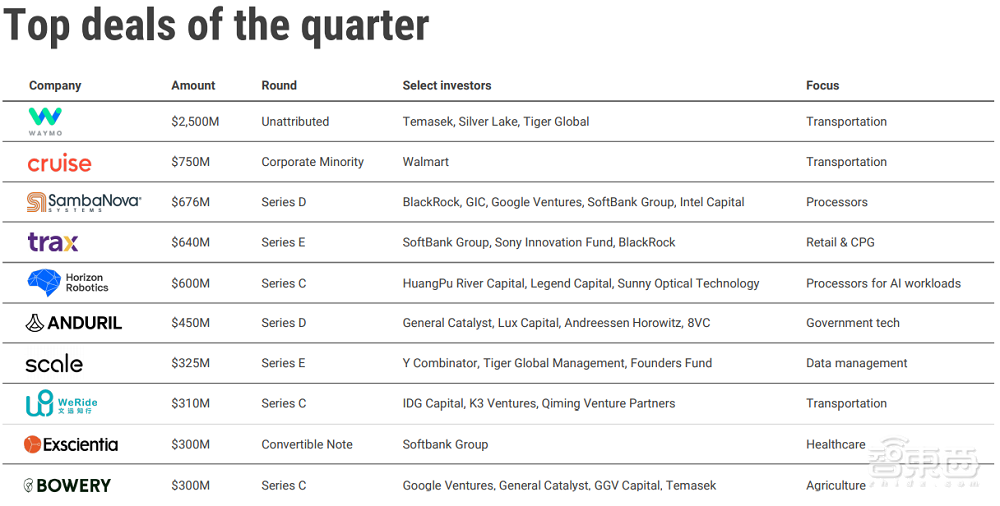Click the Processors for AI workloads text

tap(883, 283)
